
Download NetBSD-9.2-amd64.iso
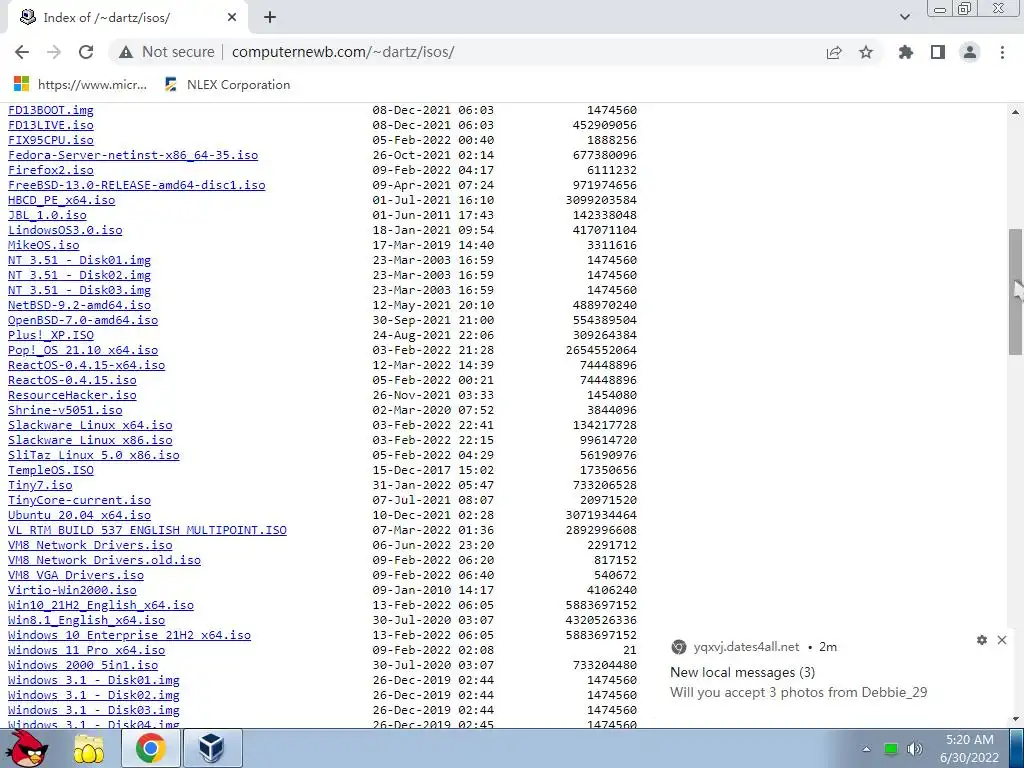pos(79,305)
